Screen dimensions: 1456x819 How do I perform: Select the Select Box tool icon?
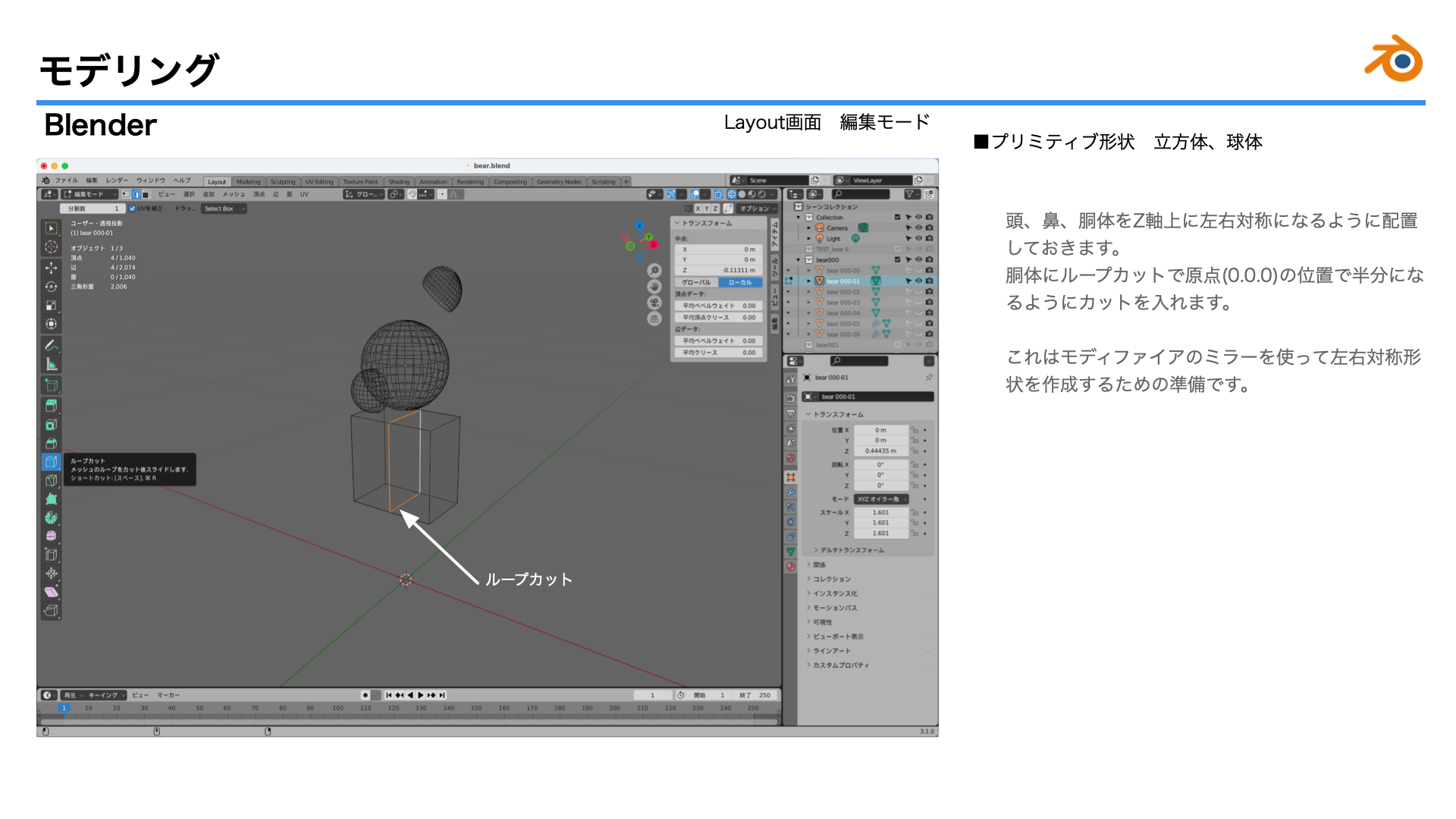(51, 228)
